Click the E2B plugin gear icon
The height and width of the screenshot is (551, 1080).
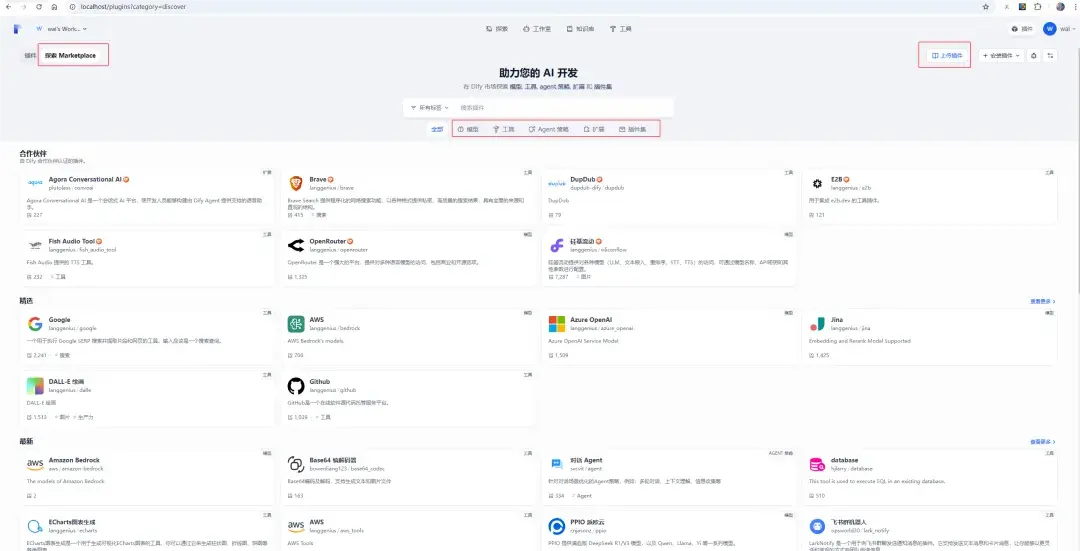click(818, 183)
